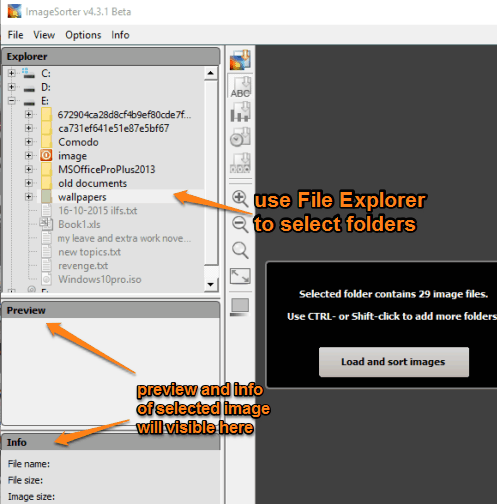Click the Info panel header
This screenshot has width=497, height=504.
click(111, 442)
